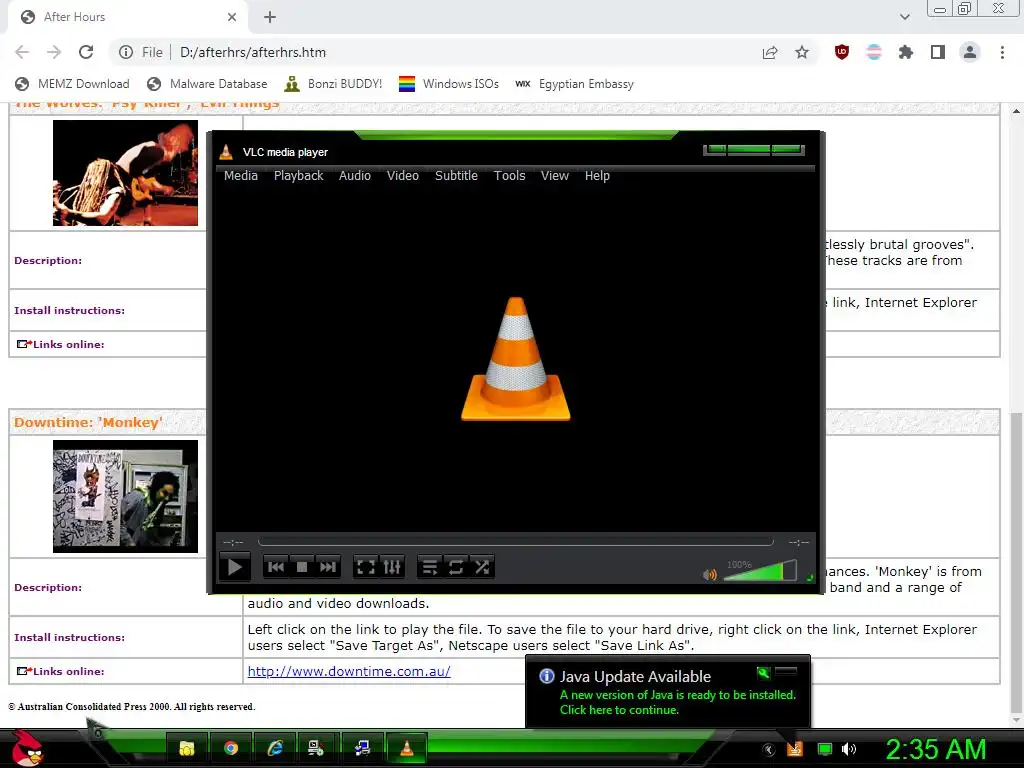Open Chrome profile avatar
Screen dimensions: 1024x768
(970, 52)
